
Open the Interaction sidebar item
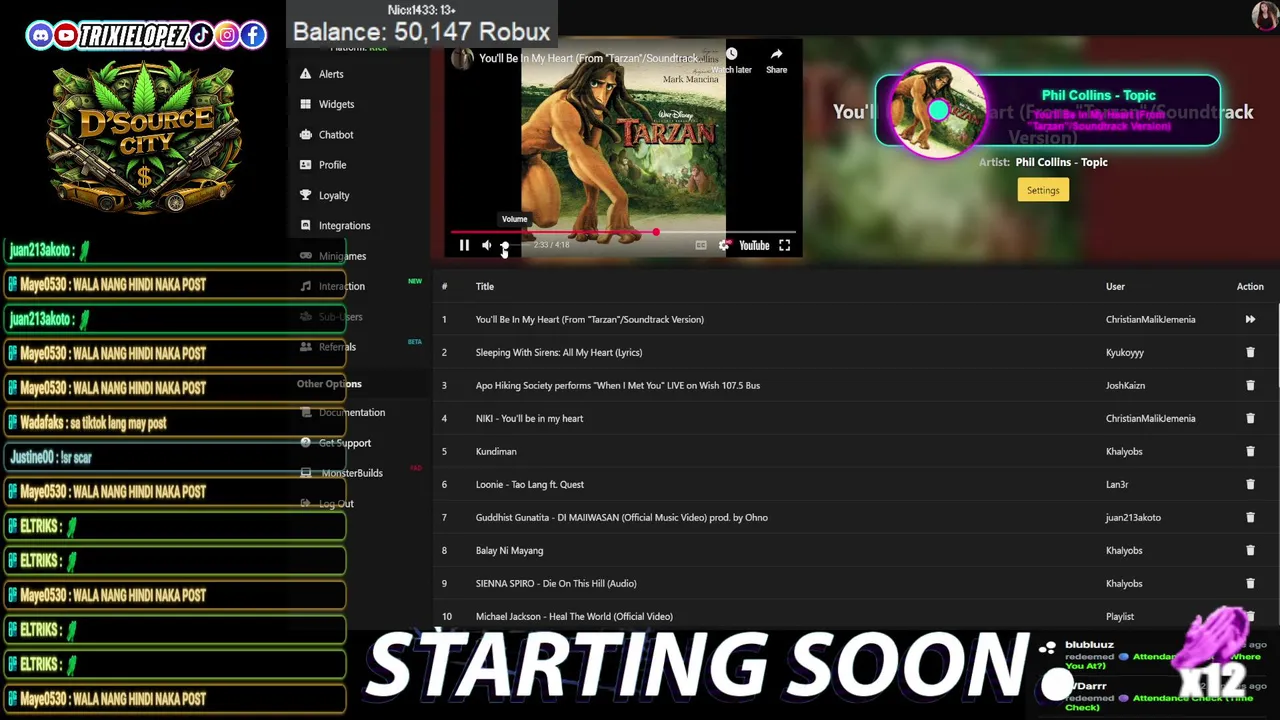coord(341,286)
